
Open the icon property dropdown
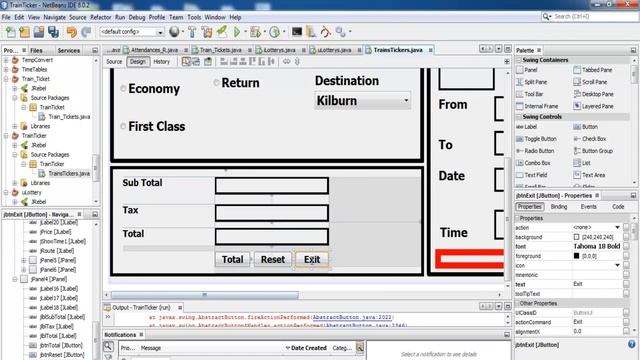click(x=617, y=265)
